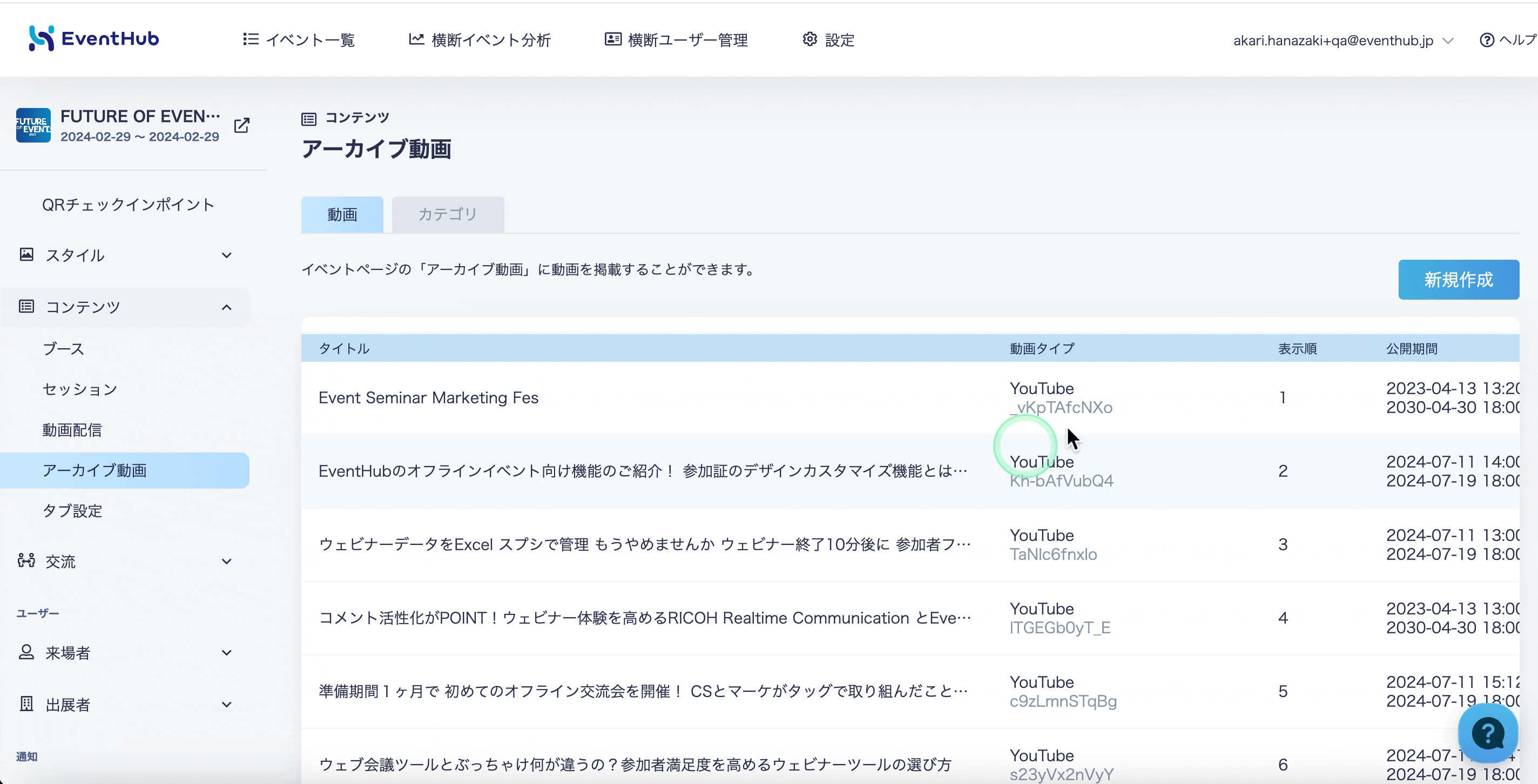Click the FUTURE OF EVENT thumbnail
1538x784 pixels.
pos(33,125)
